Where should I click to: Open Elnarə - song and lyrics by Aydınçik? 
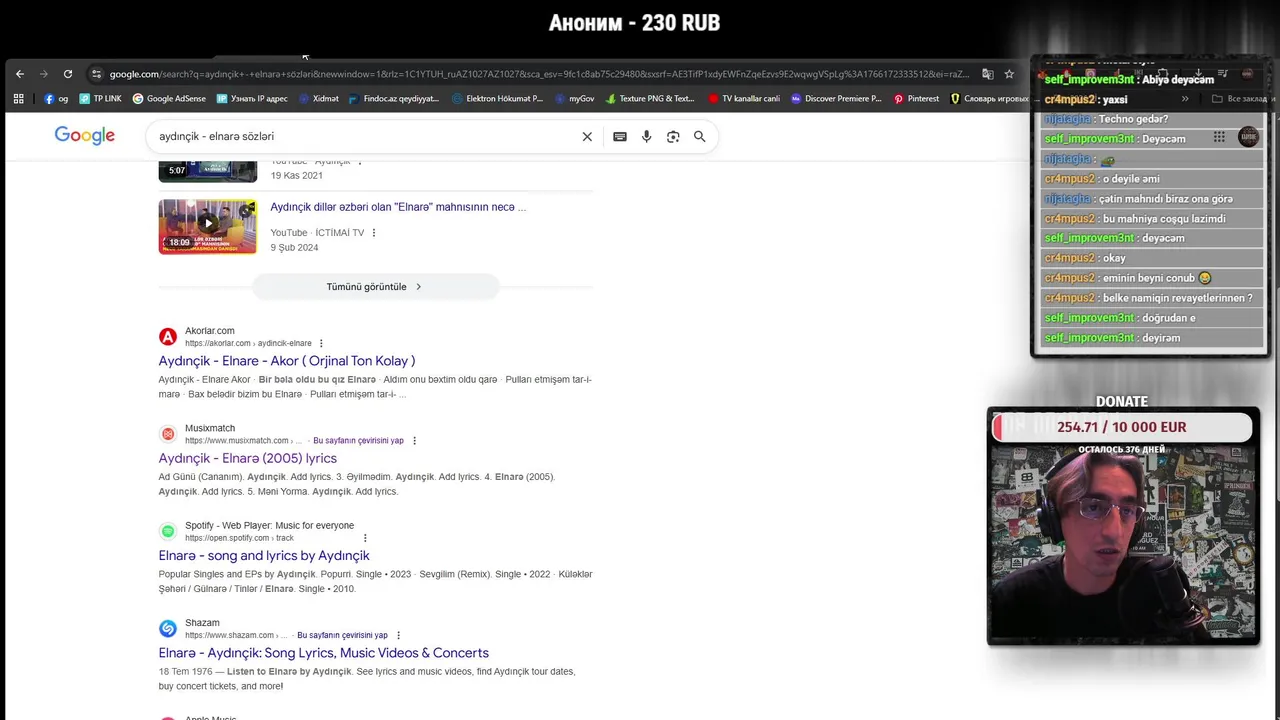point(264,556)
